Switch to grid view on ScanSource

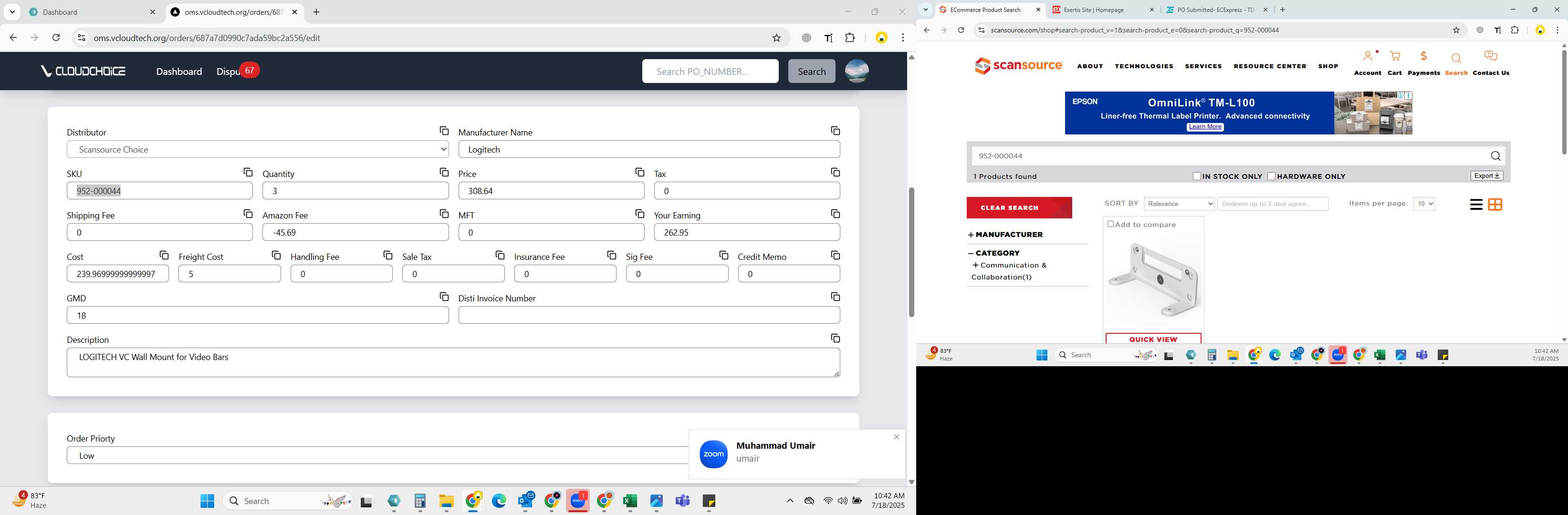pos(1495,204)
